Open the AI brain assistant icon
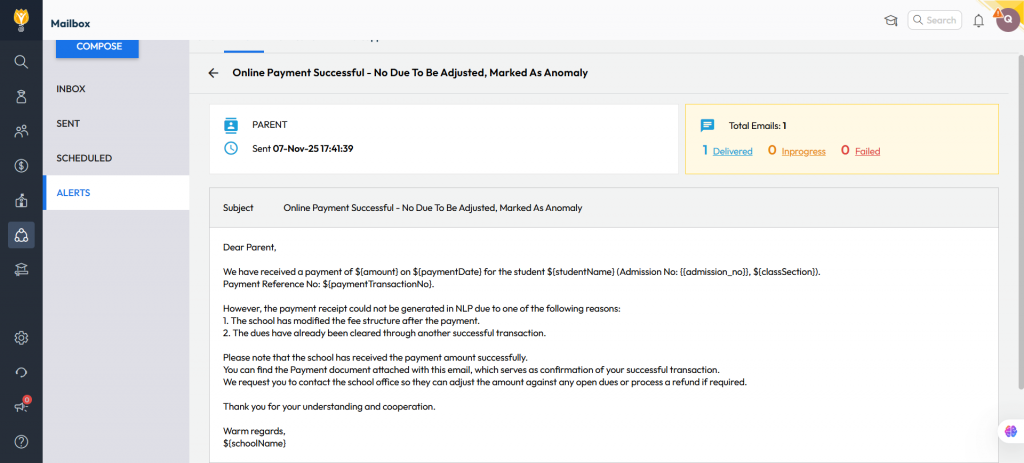Screen dimensions: 1024x463 (x=1010, y=431)
